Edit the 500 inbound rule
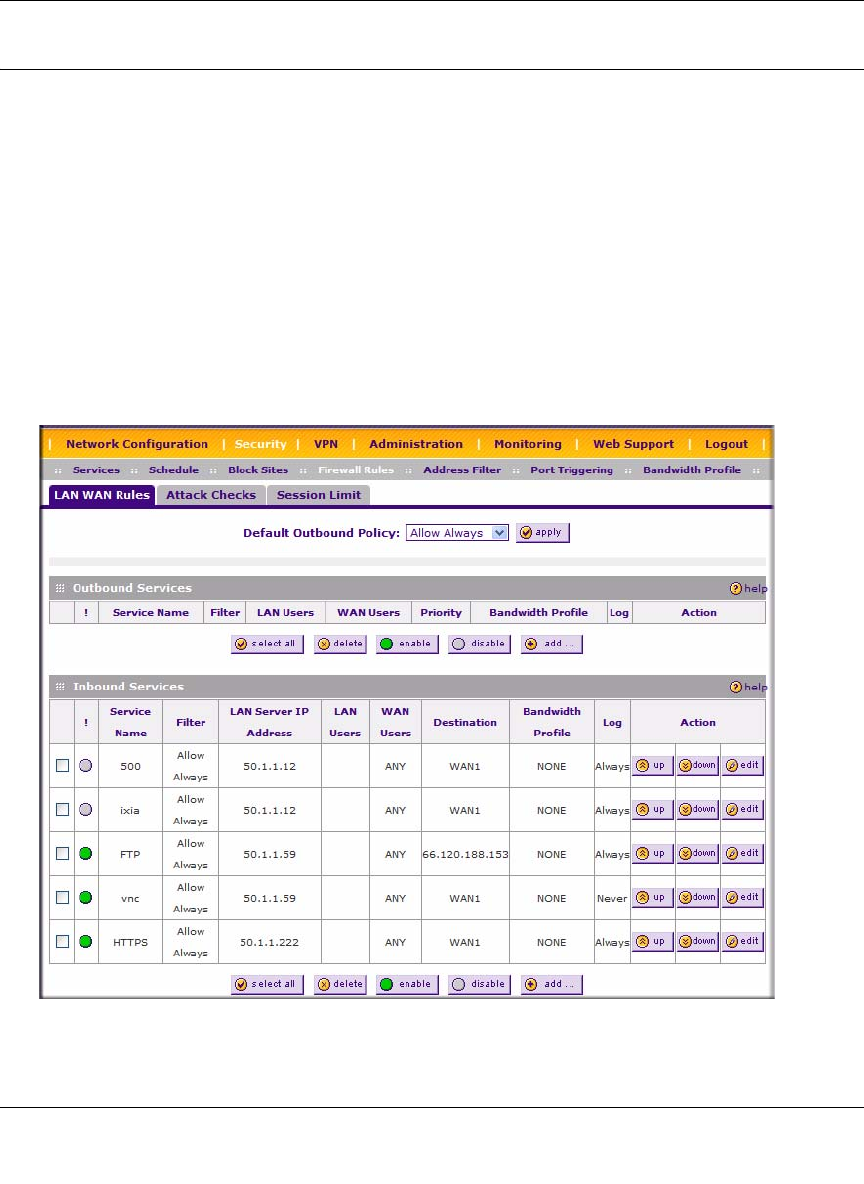The image size is (864, 1184). click(743, 766)
